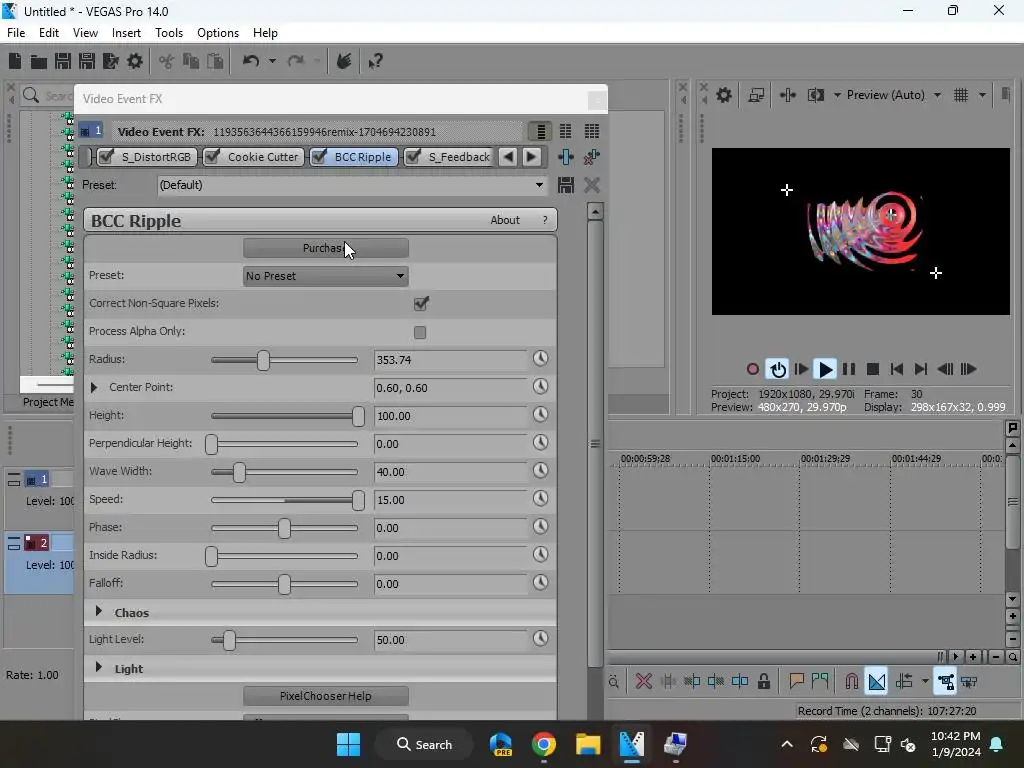Select the Cookie Cutter plug-in tab
Screen dimensions: 1024x768
[x=253, y=157]
